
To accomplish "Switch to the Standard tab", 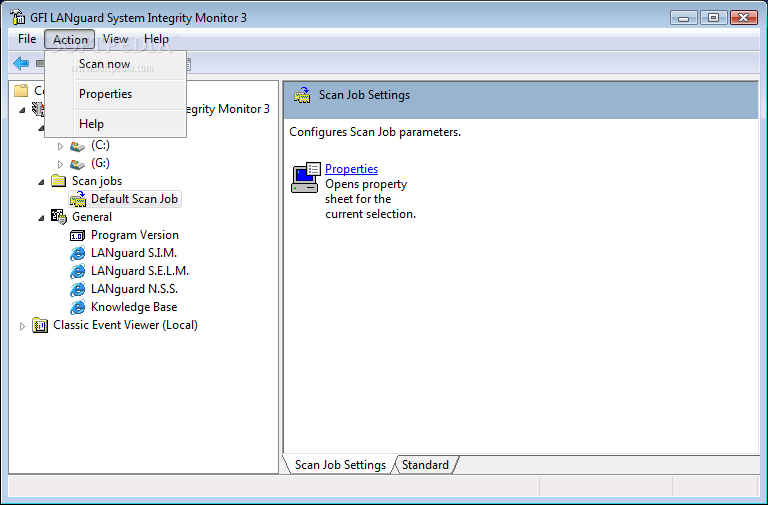I will 425,465.
